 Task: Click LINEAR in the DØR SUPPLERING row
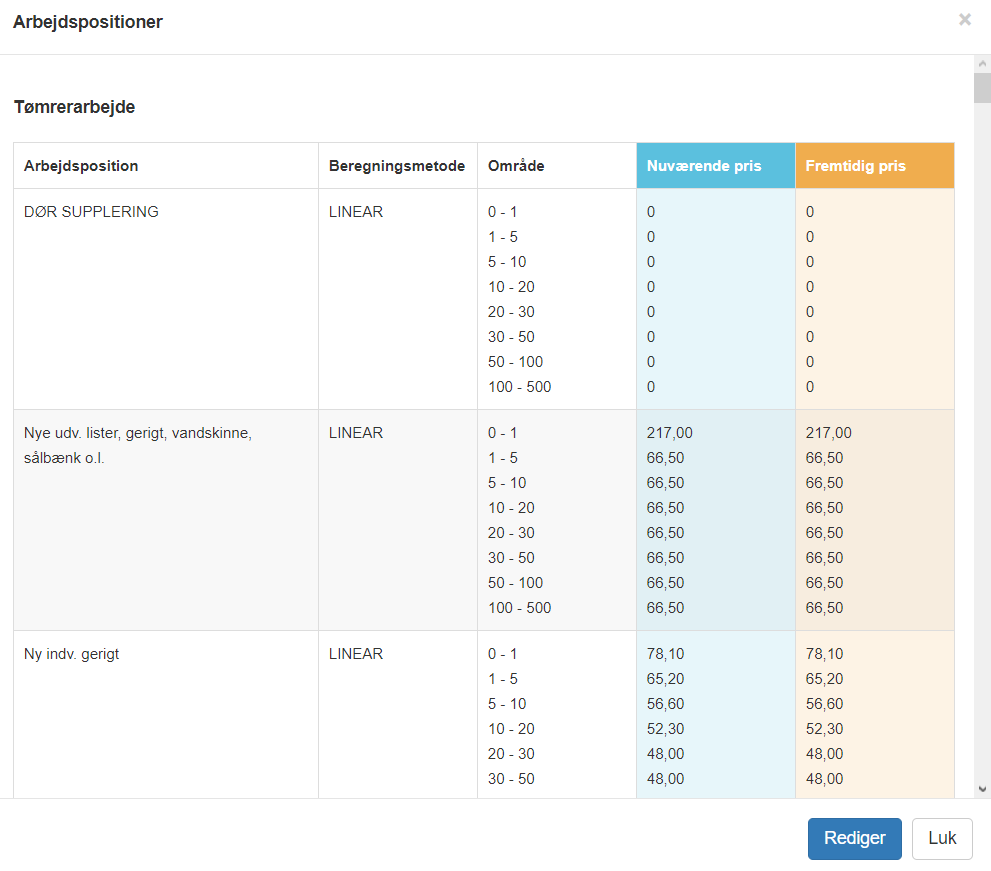(355, 212)
